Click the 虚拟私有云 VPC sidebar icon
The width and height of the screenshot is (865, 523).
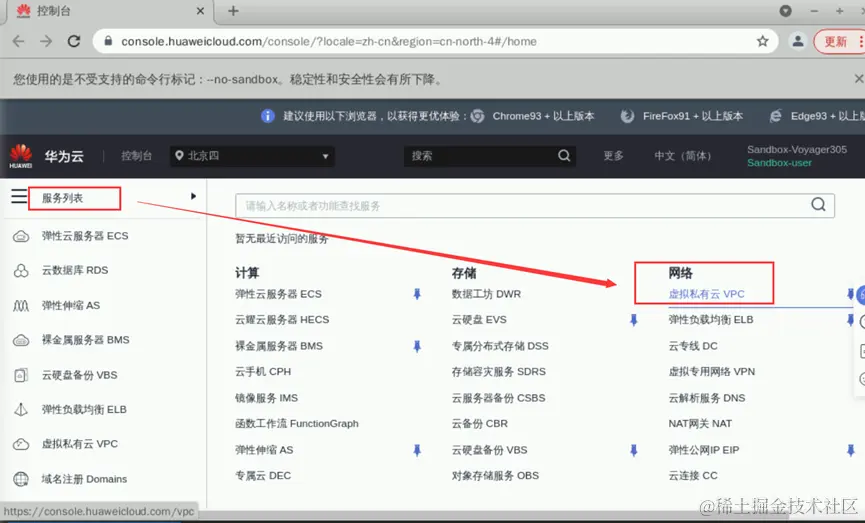point(21,444)
